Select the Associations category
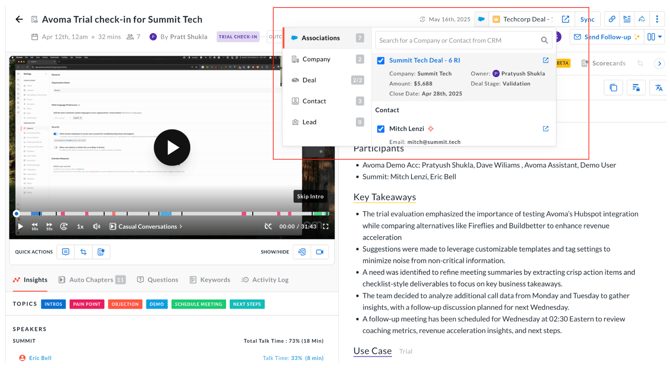Viewport: 670px width, 368px height. [x=327, y=38]
